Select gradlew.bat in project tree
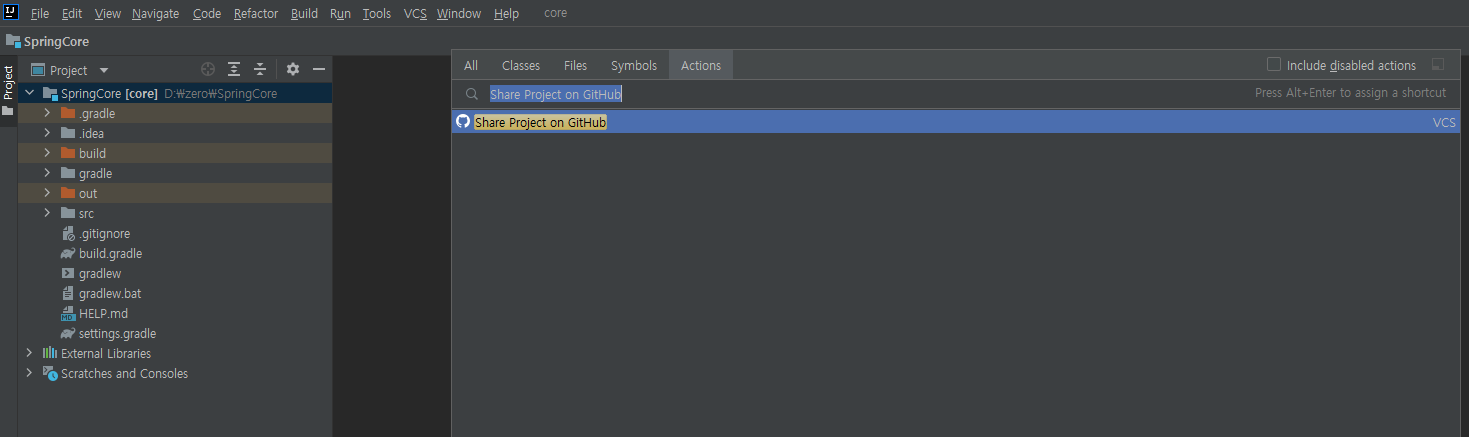 point(110,293)
